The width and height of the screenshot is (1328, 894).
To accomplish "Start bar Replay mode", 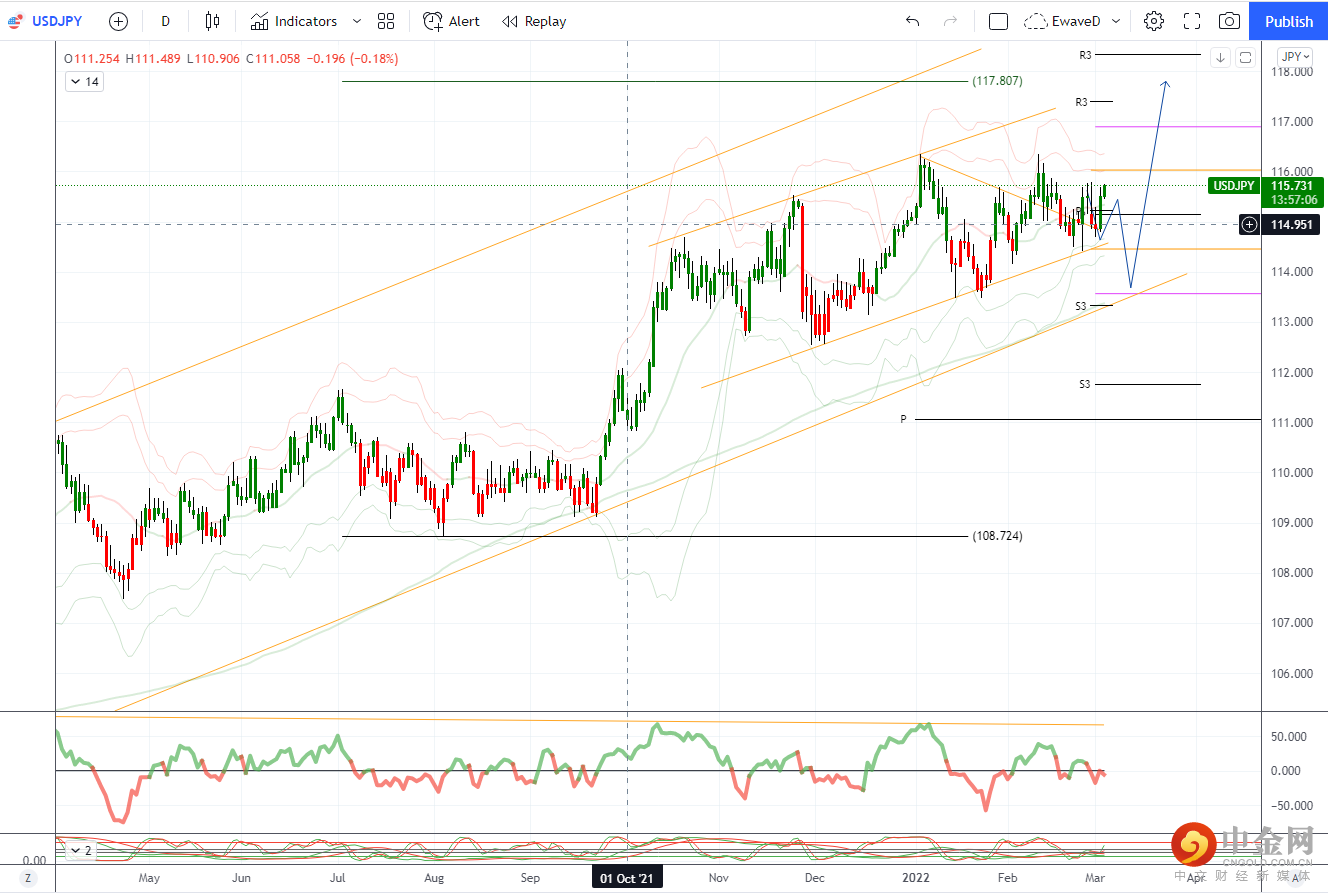I will [x=534, y=21].
